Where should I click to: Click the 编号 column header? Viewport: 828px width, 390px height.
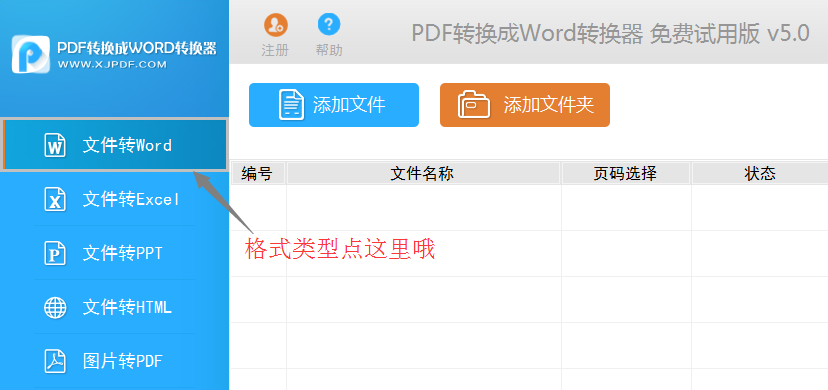tap(258, 173)
